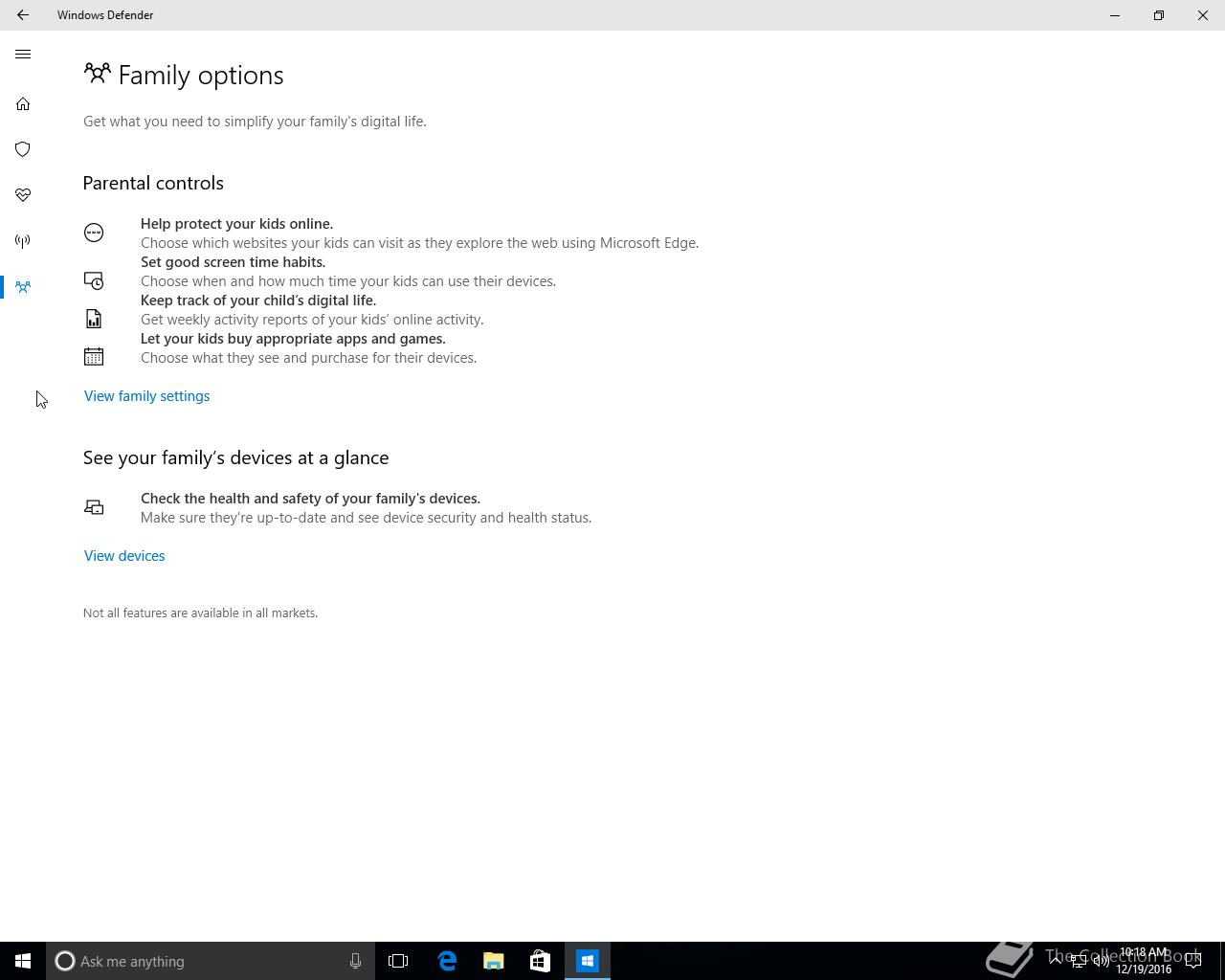Open the hamburger navigation menu
Screen dimensions: 1225x980
pyautogui.click(x=23, y=55)
